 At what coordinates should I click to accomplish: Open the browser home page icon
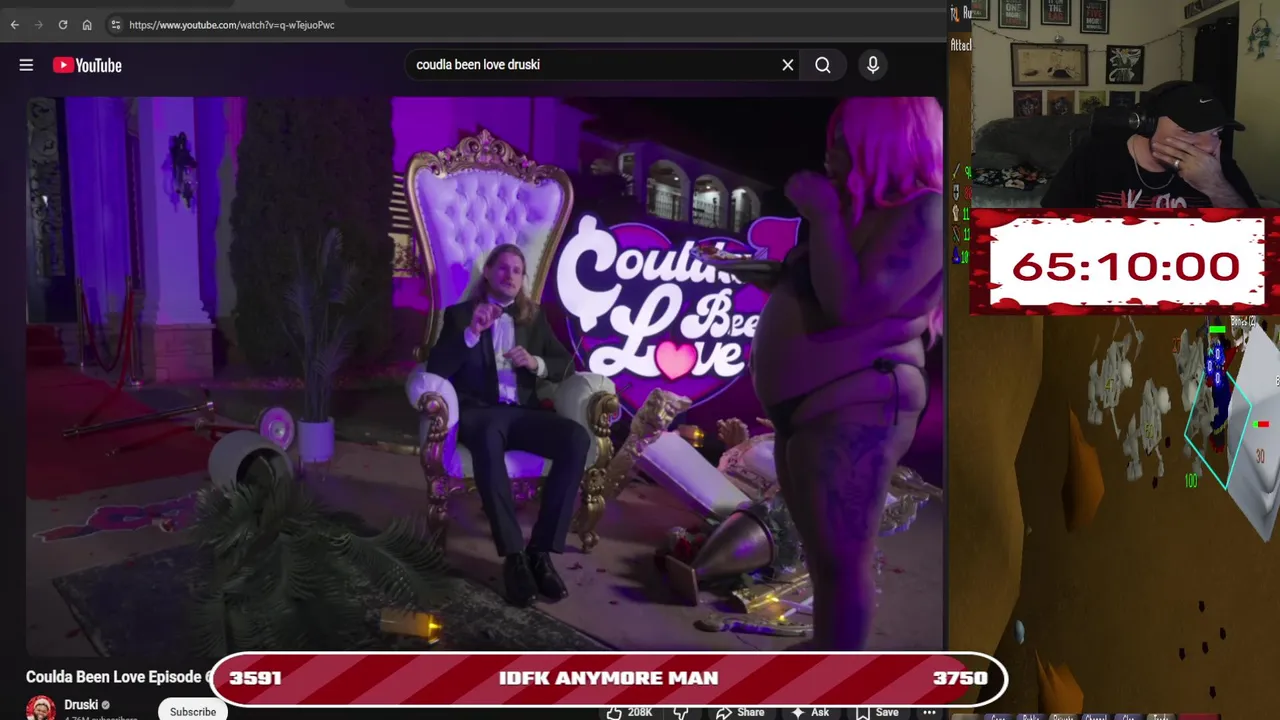coord(87,25)
